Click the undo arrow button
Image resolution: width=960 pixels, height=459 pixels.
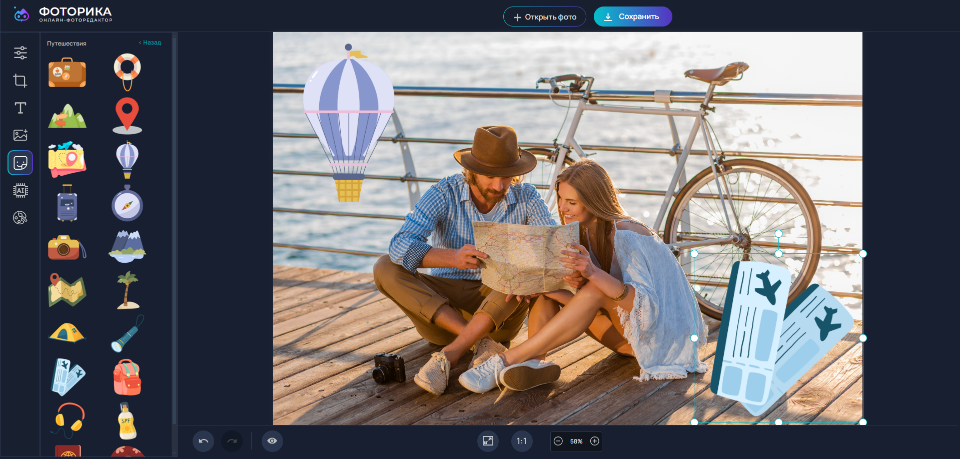[203, 441]
